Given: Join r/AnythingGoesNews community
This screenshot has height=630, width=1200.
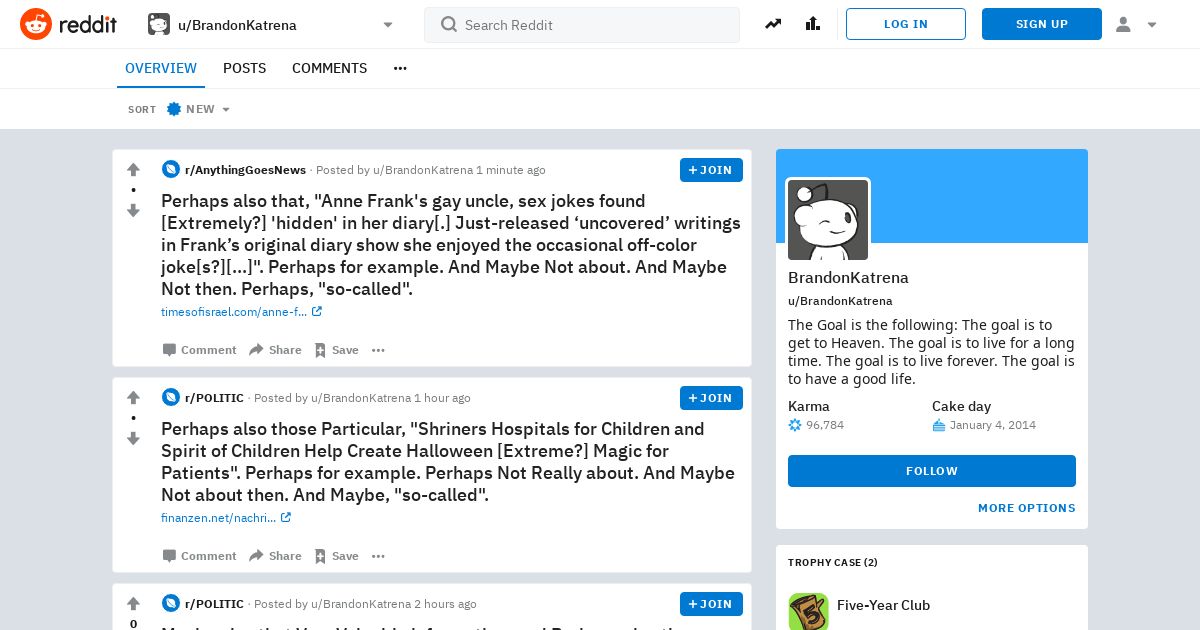Looking at the screenshot, I should click(x=711, y=170).
